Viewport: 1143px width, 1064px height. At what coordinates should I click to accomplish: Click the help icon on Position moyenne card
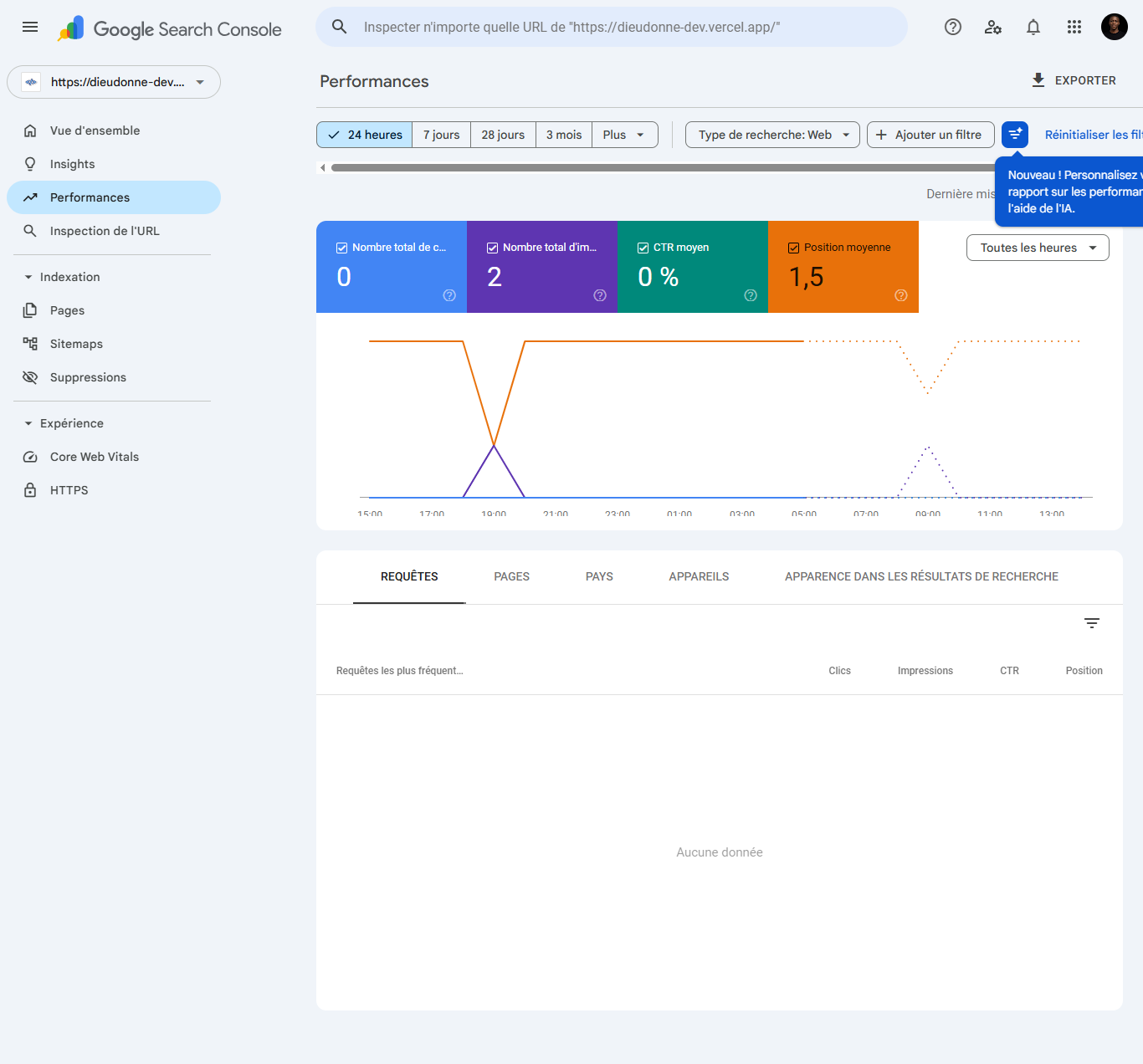901,295
